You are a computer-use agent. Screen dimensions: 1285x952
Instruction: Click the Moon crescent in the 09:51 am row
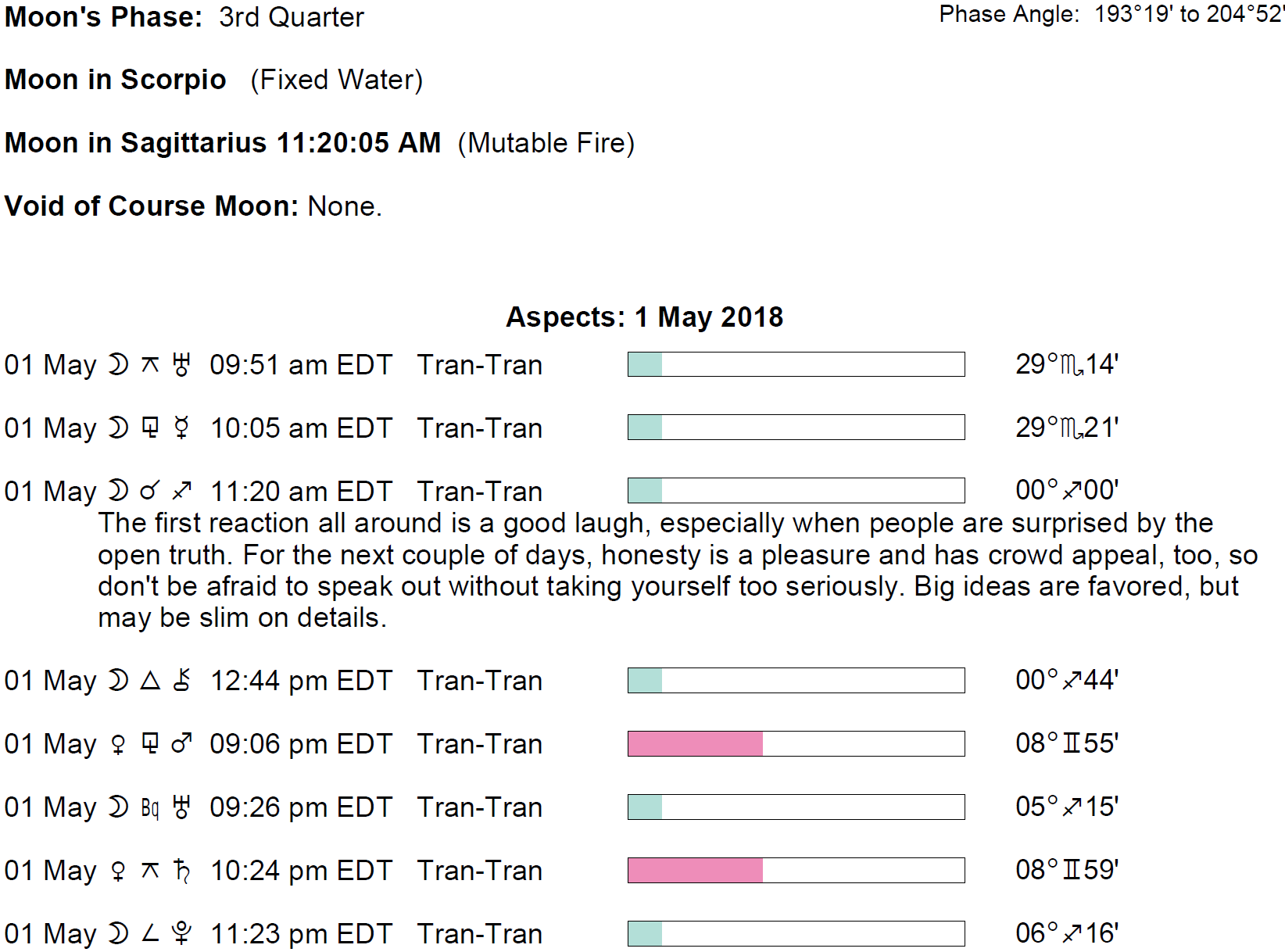point(118,365)
